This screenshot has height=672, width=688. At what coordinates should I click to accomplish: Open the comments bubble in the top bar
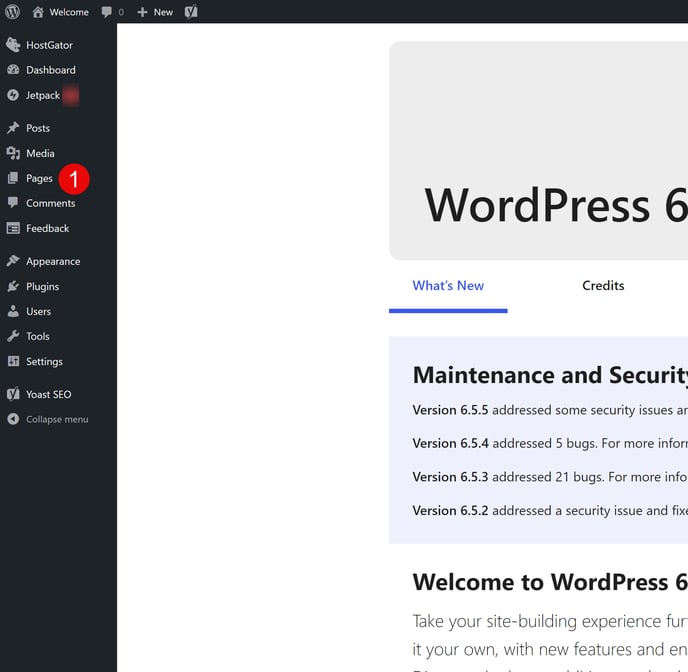tap(107, 12)
